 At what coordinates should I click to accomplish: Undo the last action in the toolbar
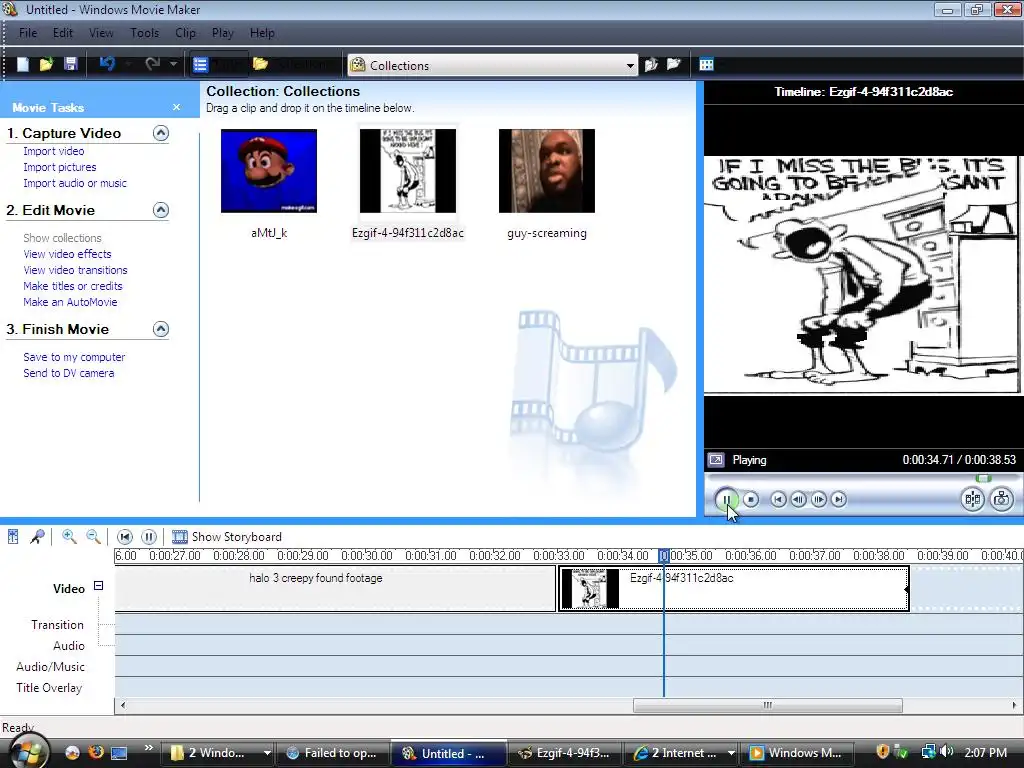[x=107, y=64]
